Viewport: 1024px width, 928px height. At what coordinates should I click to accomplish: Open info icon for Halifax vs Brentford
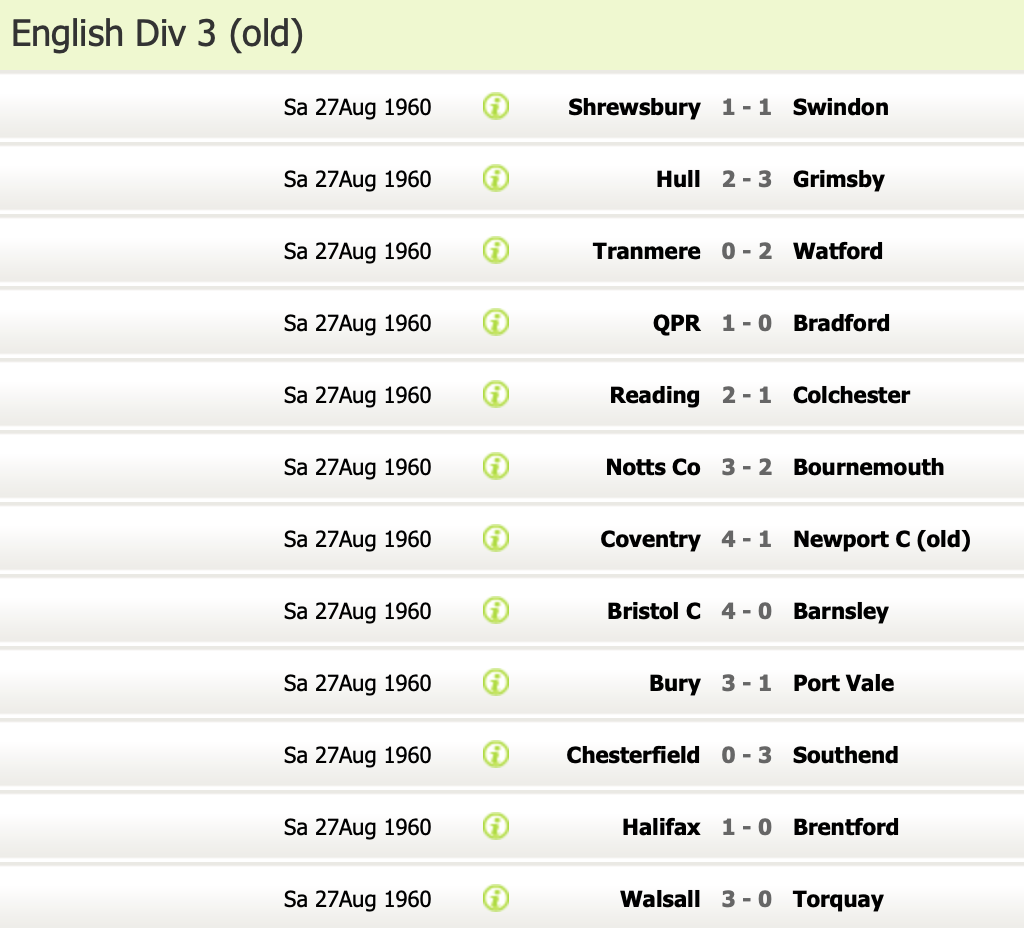point(496,826)
